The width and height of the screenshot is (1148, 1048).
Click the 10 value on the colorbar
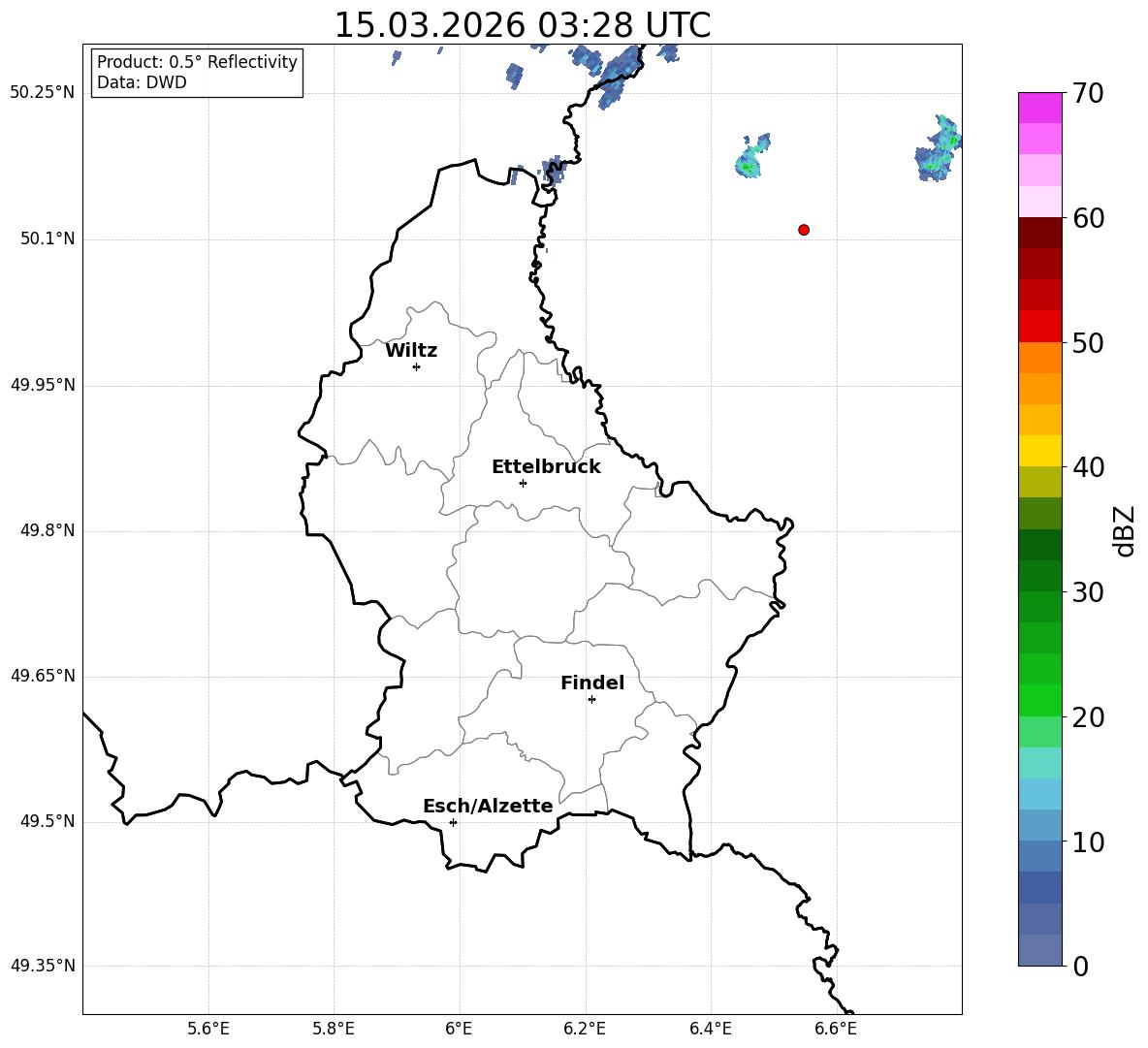1087,842
